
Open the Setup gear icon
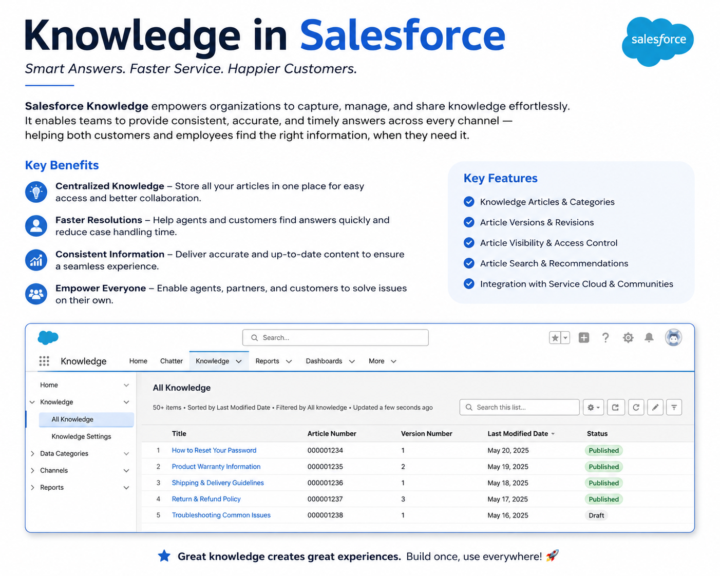pos(628,338)
